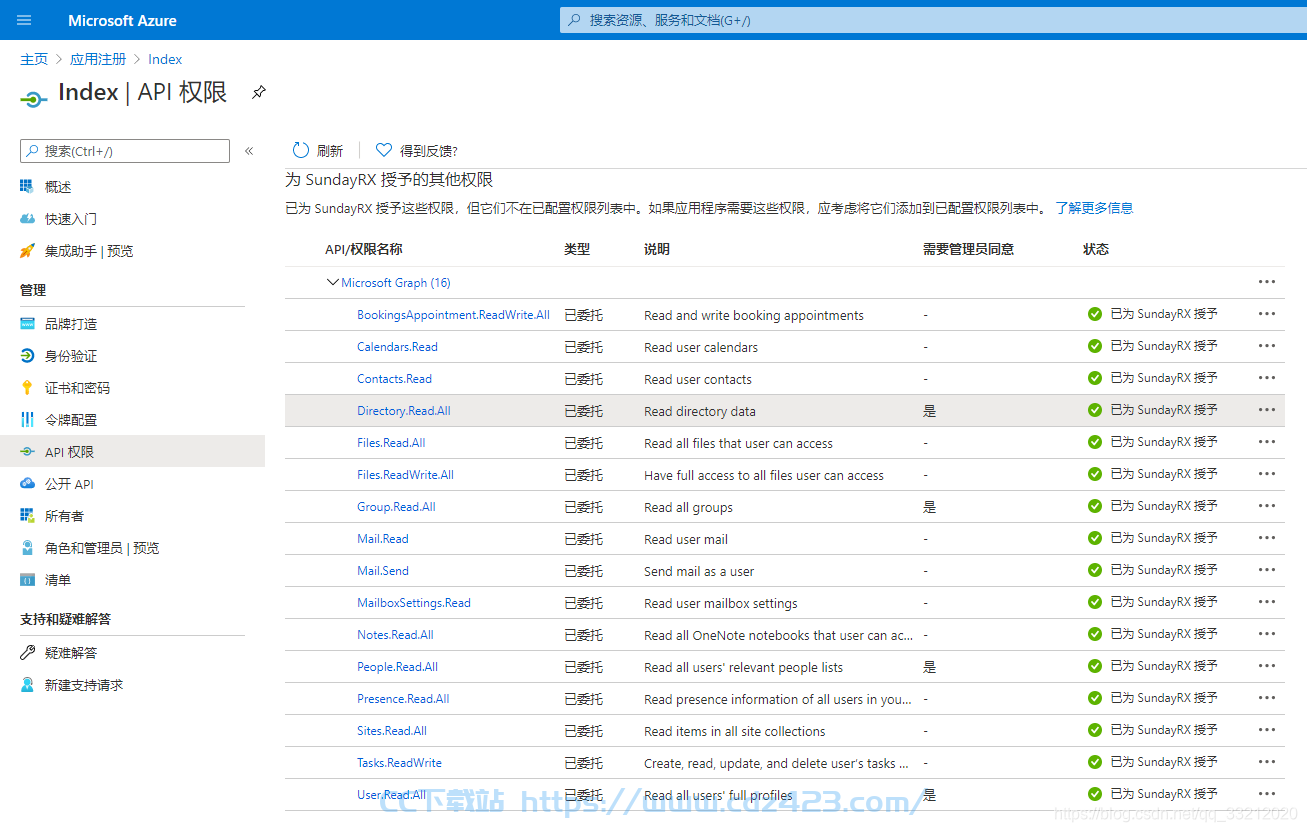This screenshot has width=1307, height=832.
Task: Click the Index app registration icon by the title
Action: (x=34, y=98)
